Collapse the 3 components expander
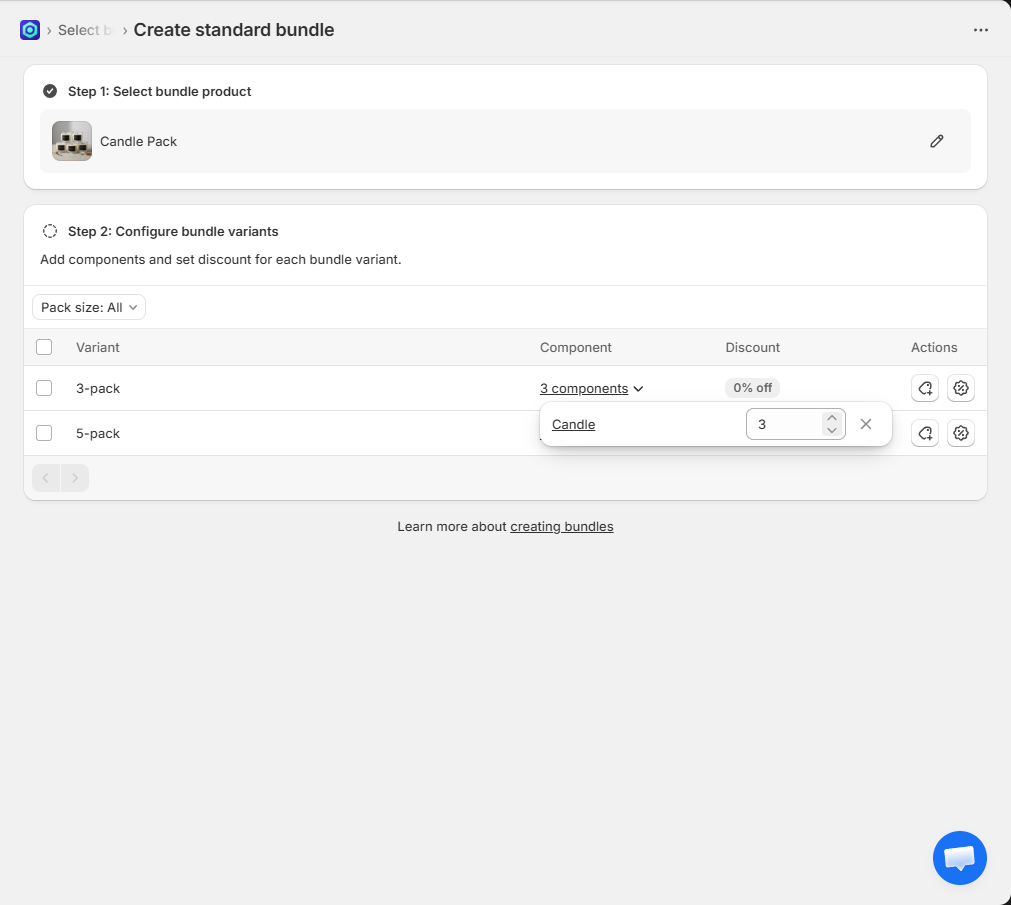Image resolution: width=1011 pixels, height=905 pixels. coord(591,388)
